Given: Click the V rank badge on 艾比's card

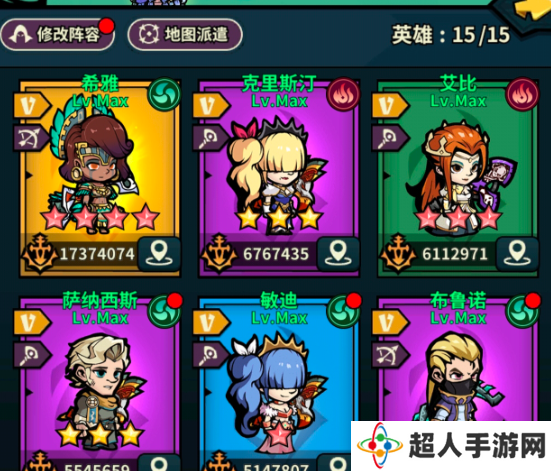Looking at the screenshot, I should (x=390, y=105).
